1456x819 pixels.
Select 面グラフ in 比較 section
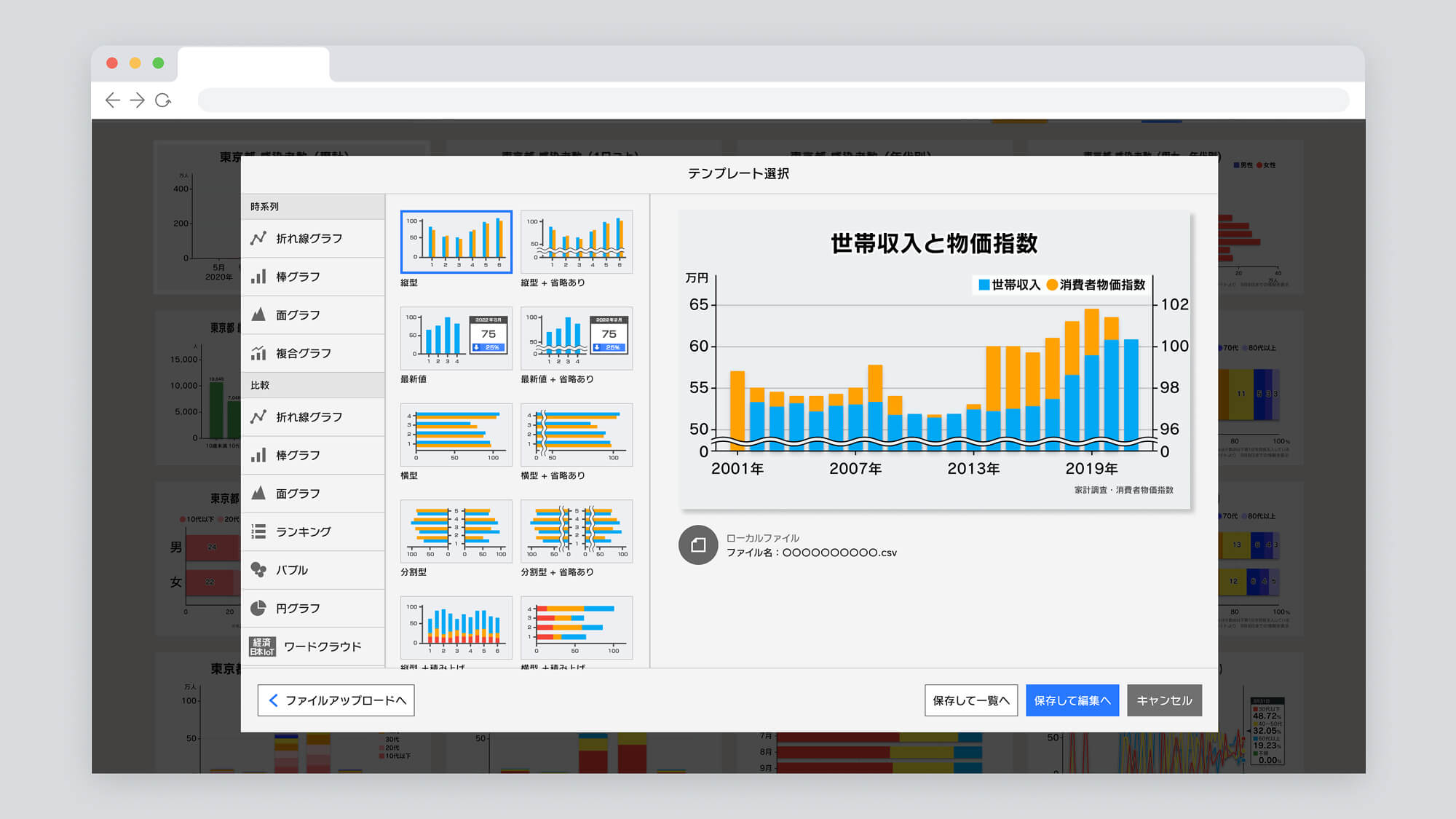click(x=313, y=494)
